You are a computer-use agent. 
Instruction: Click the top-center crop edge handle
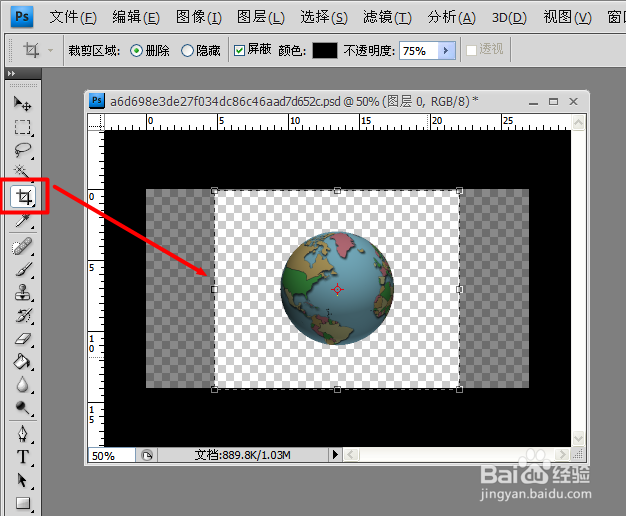(x=337, y=191)
